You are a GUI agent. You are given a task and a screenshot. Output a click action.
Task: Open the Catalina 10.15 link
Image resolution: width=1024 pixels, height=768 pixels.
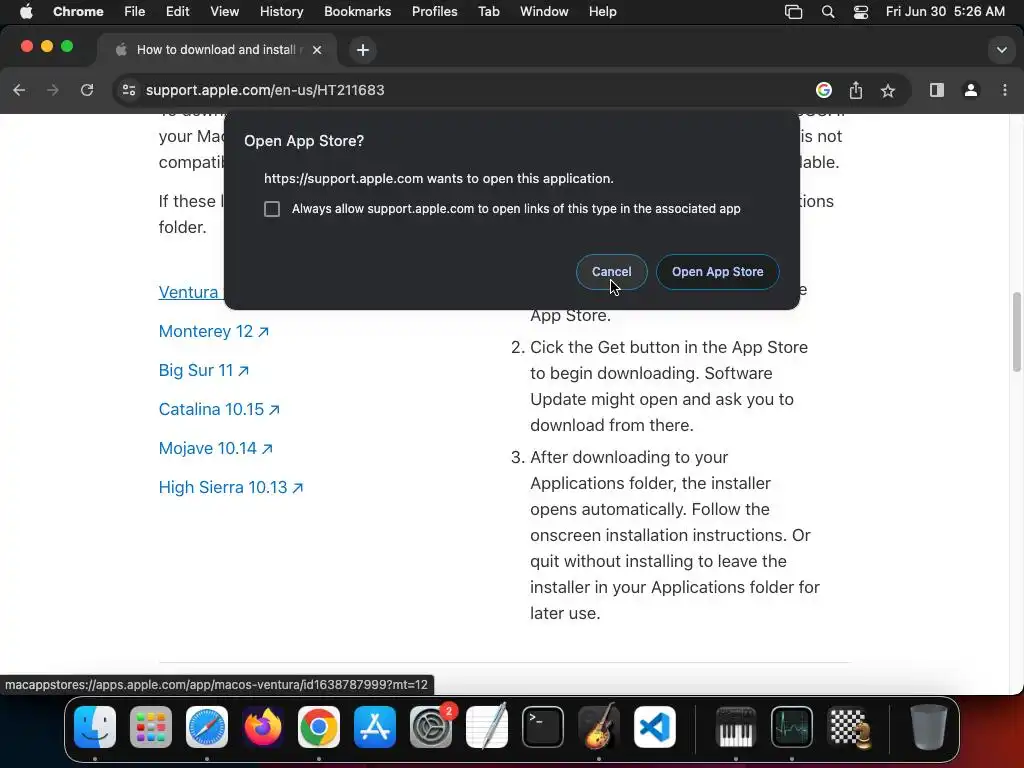point(219,409)
